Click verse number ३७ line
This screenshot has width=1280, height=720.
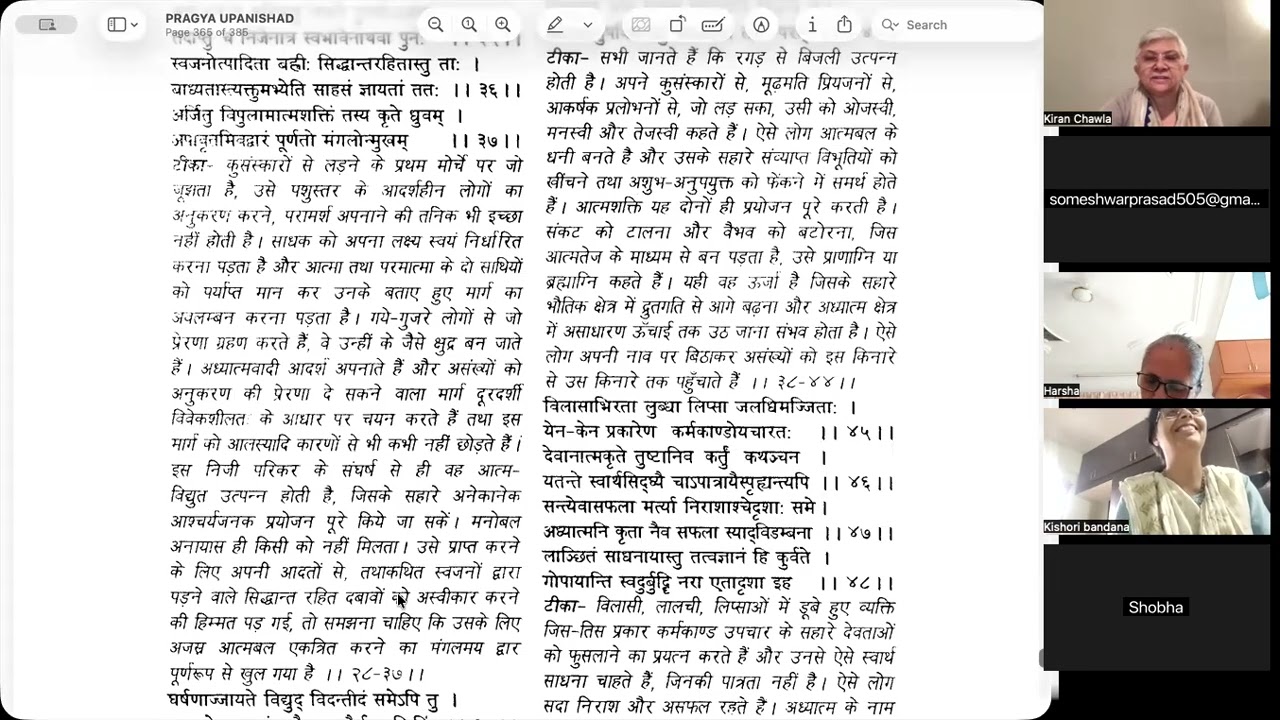(x=346, y=140)
